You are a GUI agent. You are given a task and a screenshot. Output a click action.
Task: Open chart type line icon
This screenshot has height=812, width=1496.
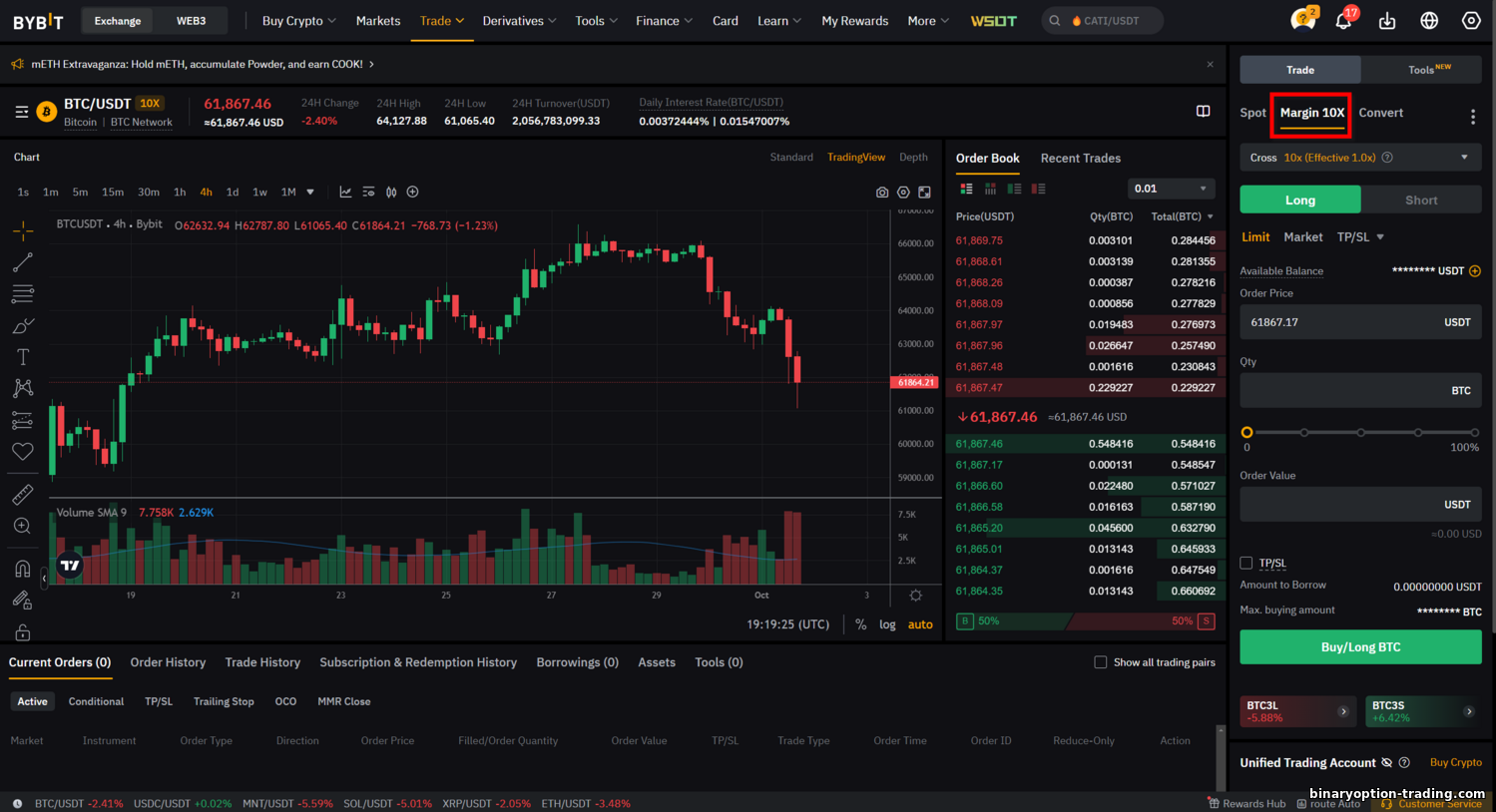(x=345, y=192)
